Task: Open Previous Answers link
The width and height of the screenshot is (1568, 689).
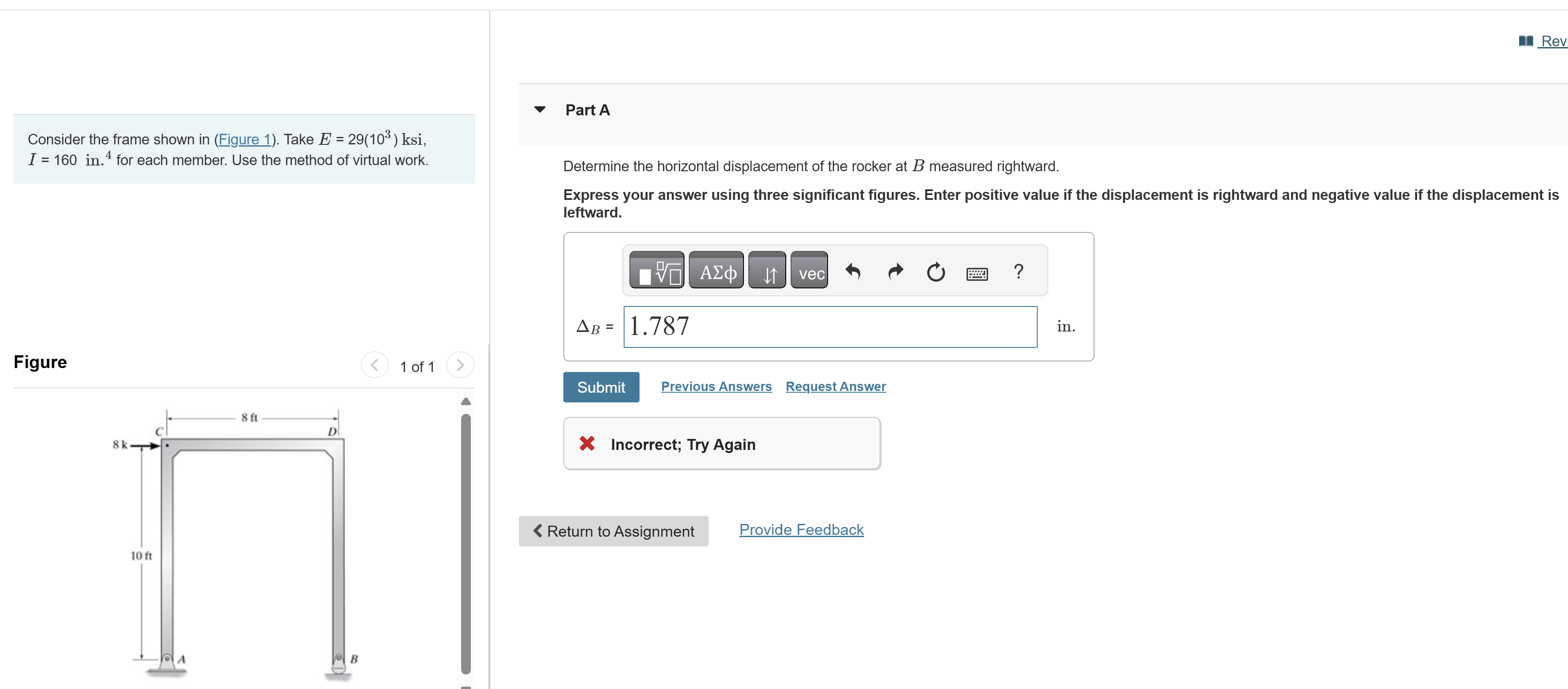Action: pyautogui.click(x=716, y=387)
